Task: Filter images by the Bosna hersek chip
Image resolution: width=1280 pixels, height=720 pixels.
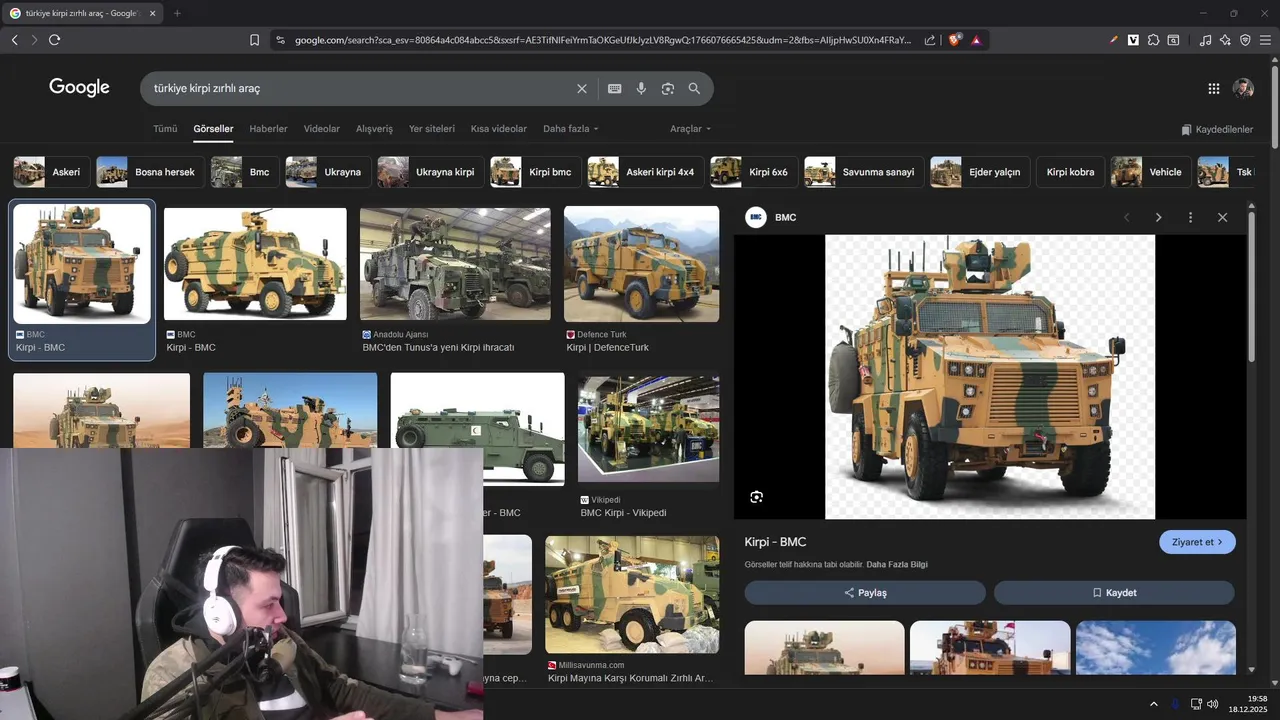Action: tap(149, 172)
